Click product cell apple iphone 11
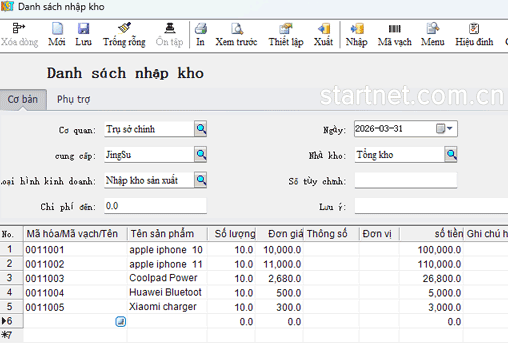 (167, 264)
